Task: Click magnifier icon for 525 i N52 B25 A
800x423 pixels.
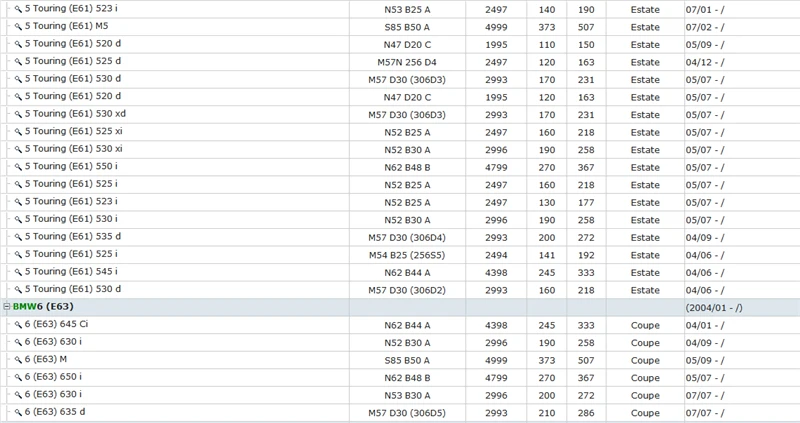Action: point(18,184)
